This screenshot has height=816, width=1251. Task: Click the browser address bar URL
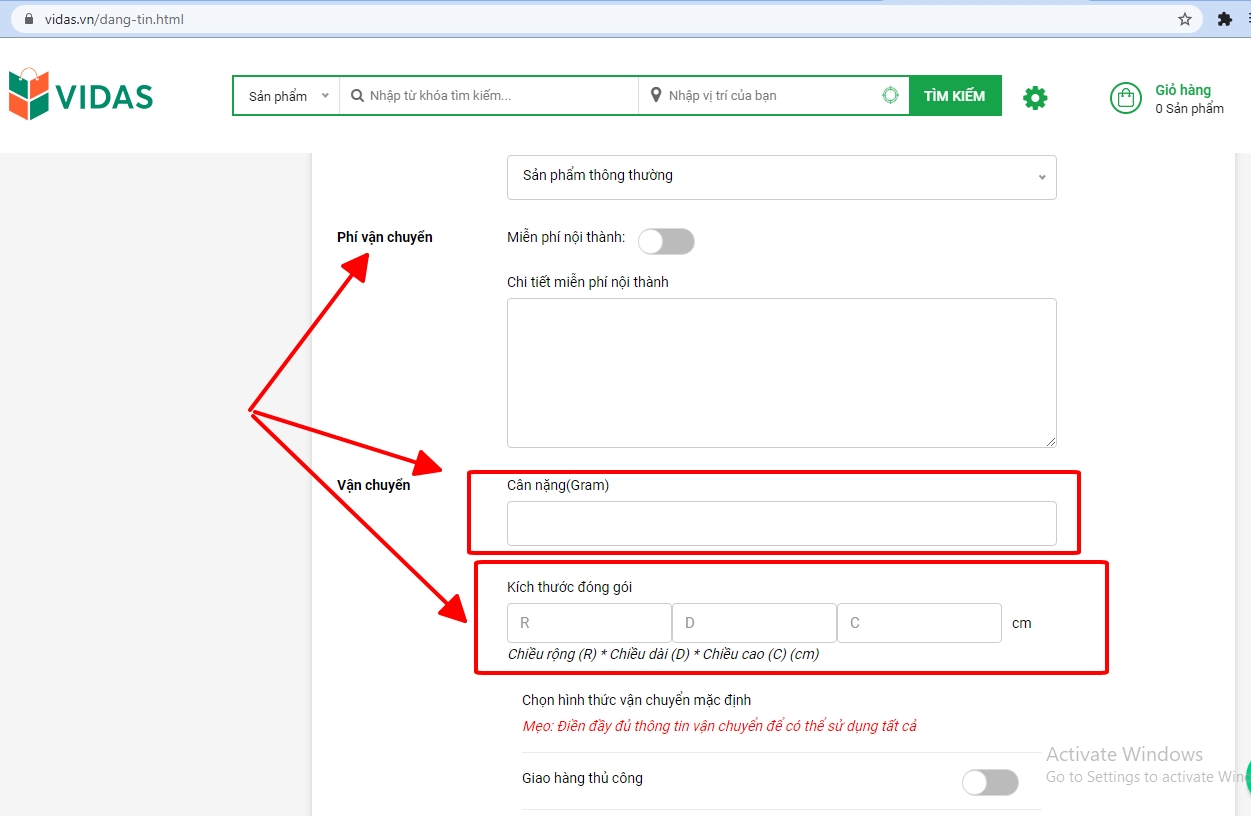(114, 19)
